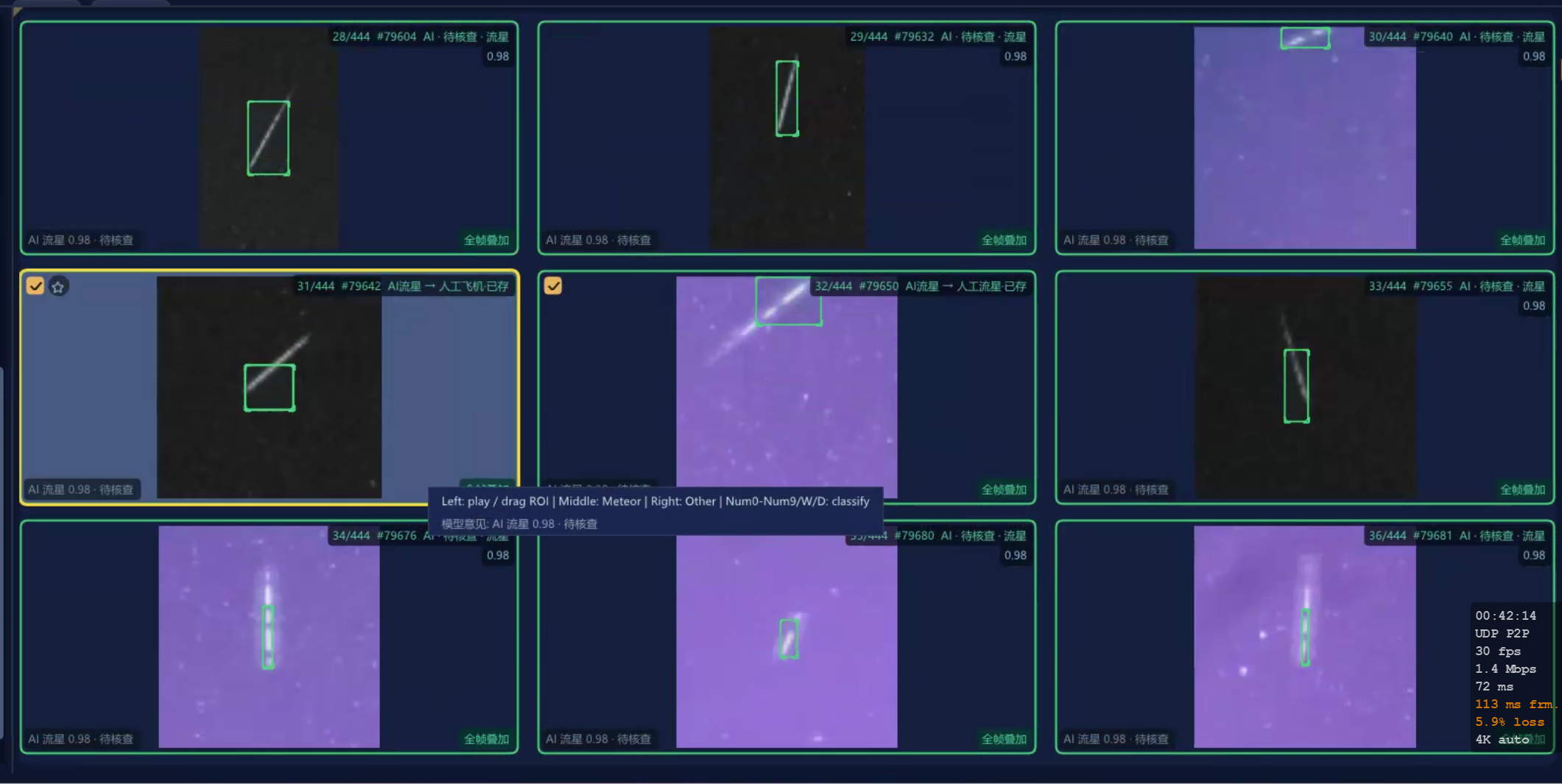Click 全帧叠加 on card #79650
This screenshot has height=784, width=1562.
[x=1004, y=490]
